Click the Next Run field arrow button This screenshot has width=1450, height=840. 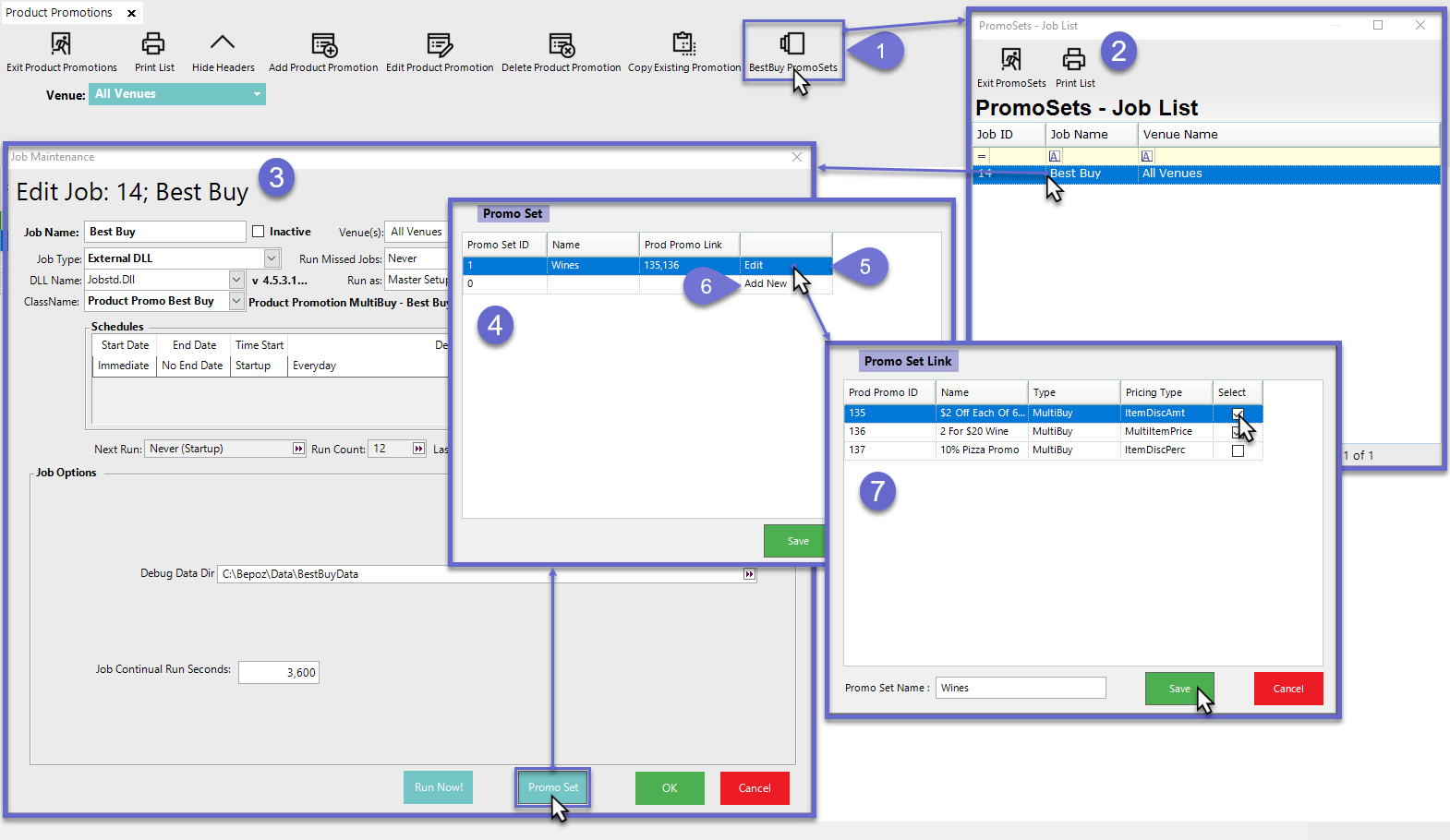point(298,449)
